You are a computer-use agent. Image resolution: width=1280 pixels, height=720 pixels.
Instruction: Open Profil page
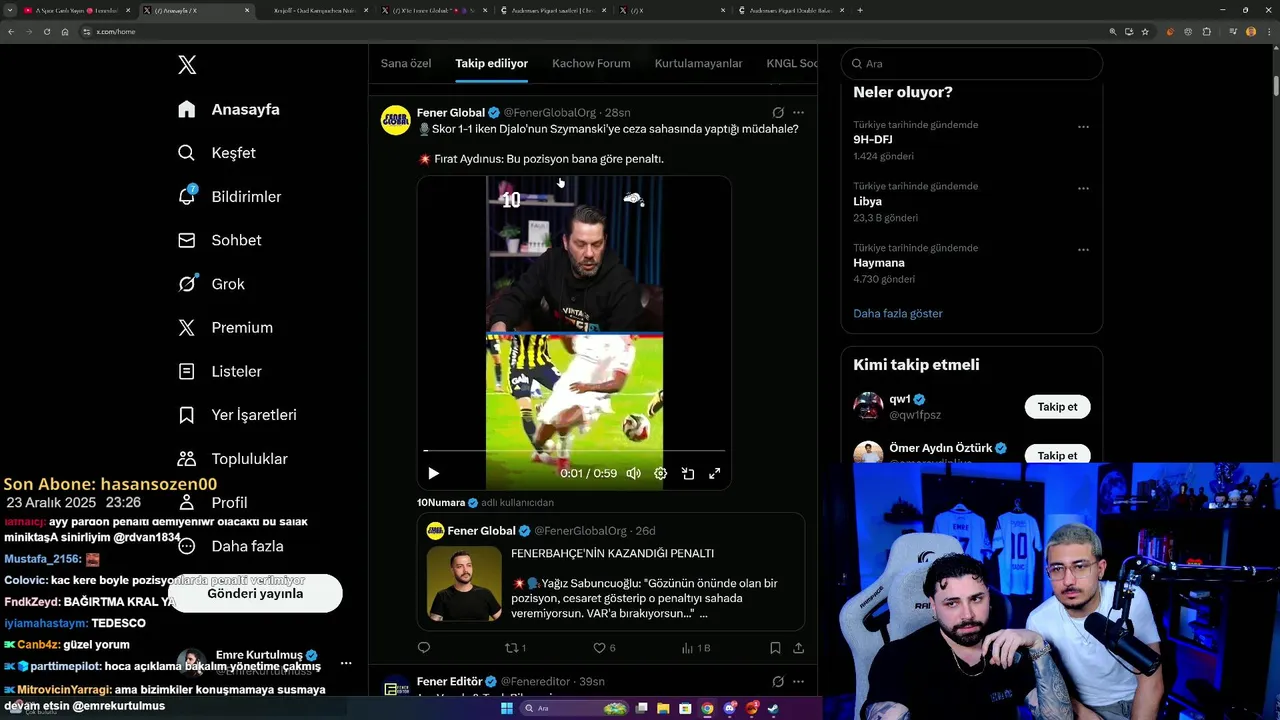[212, 502]
